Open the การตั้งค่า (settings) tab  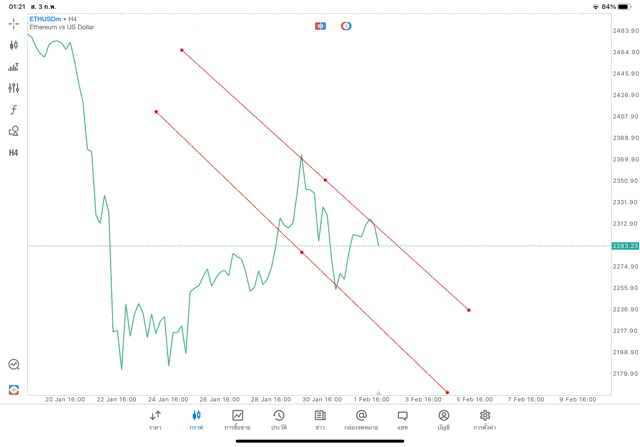pyautogui.click(x=485, y=419)
